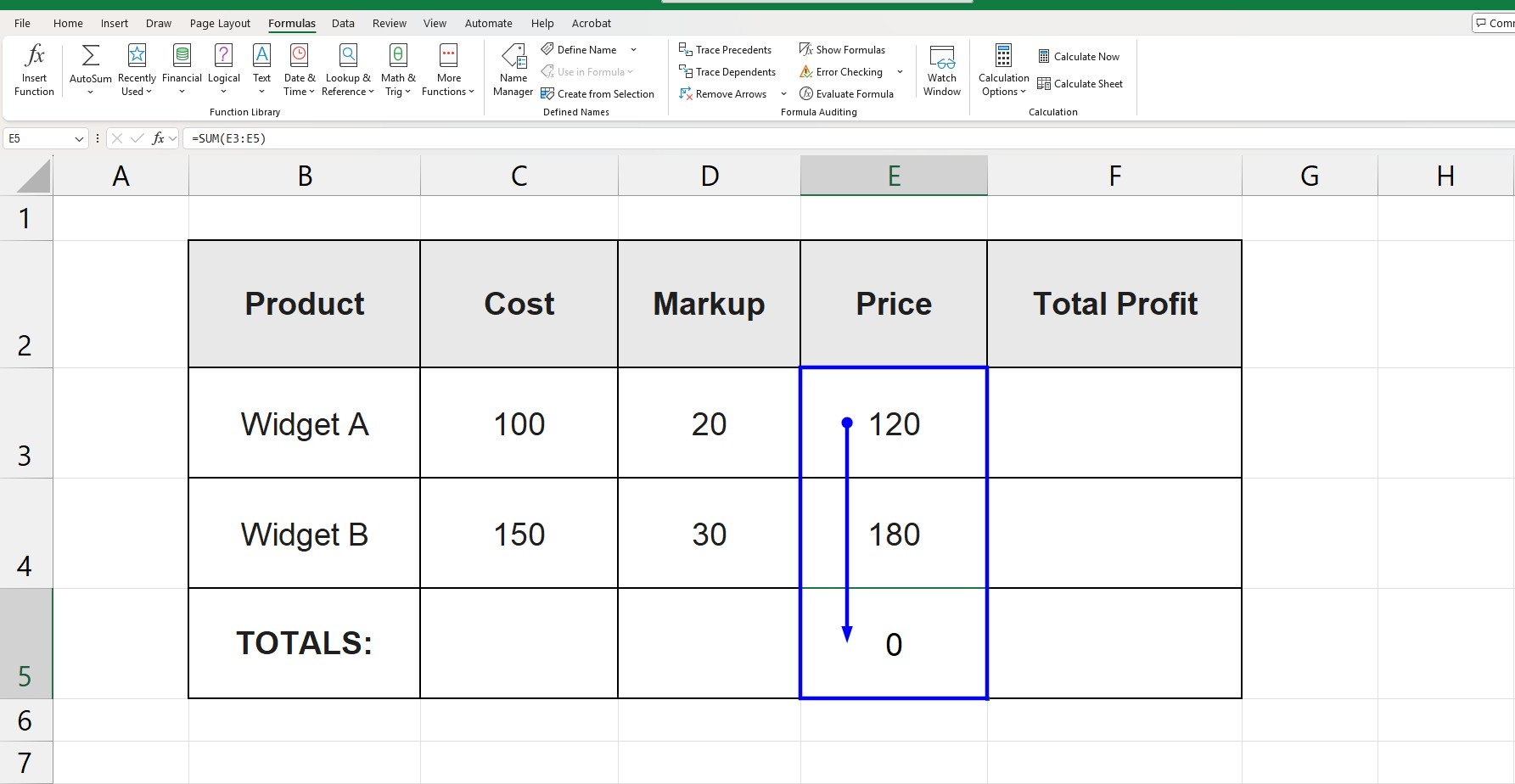This screenshot has height=784, width=1515.
Task: Open the Evaluate Formula tool
Action: pos(847,93)
